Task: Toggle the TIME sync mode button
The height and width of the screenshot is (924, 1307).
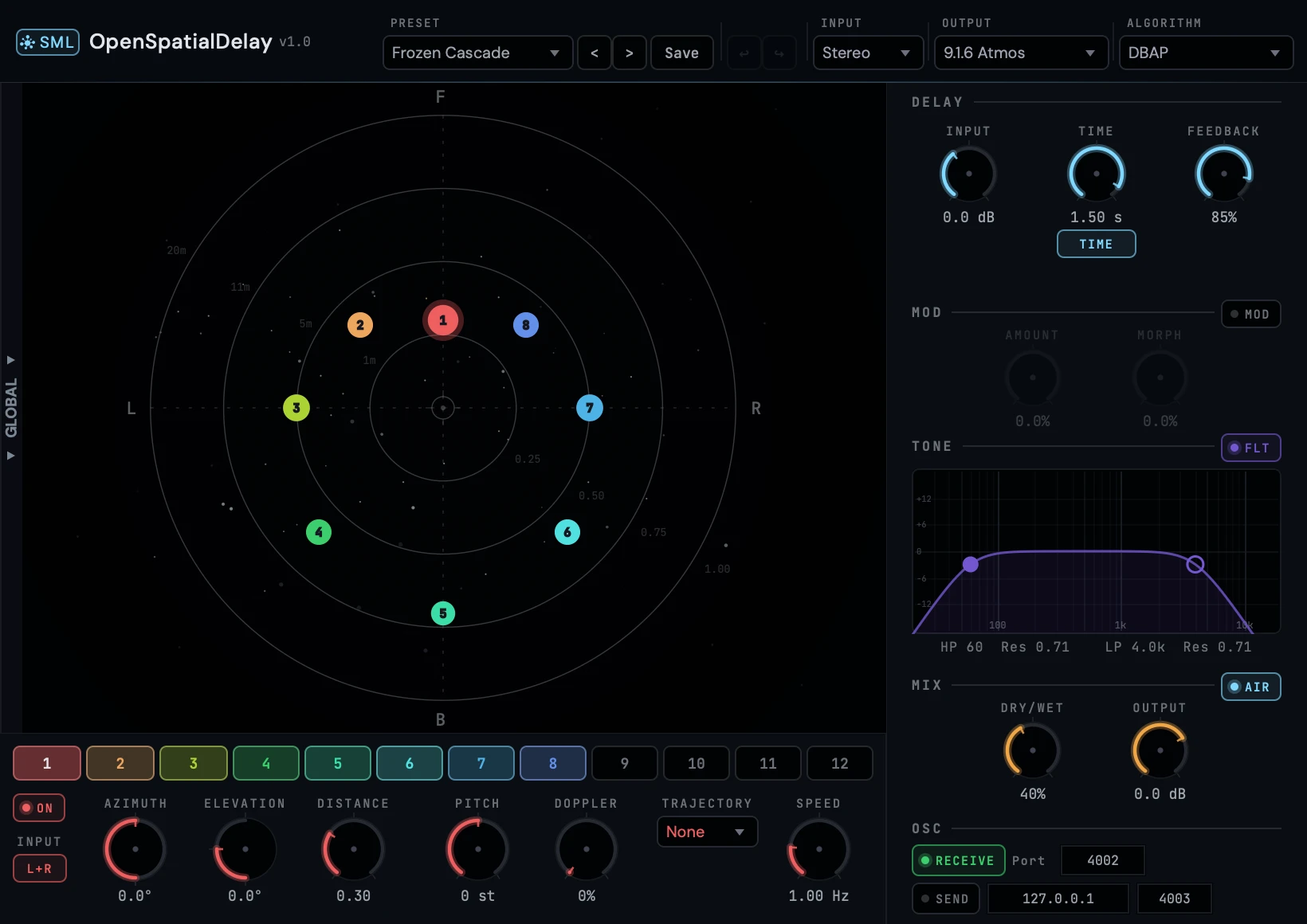Action: (1097, 244)
